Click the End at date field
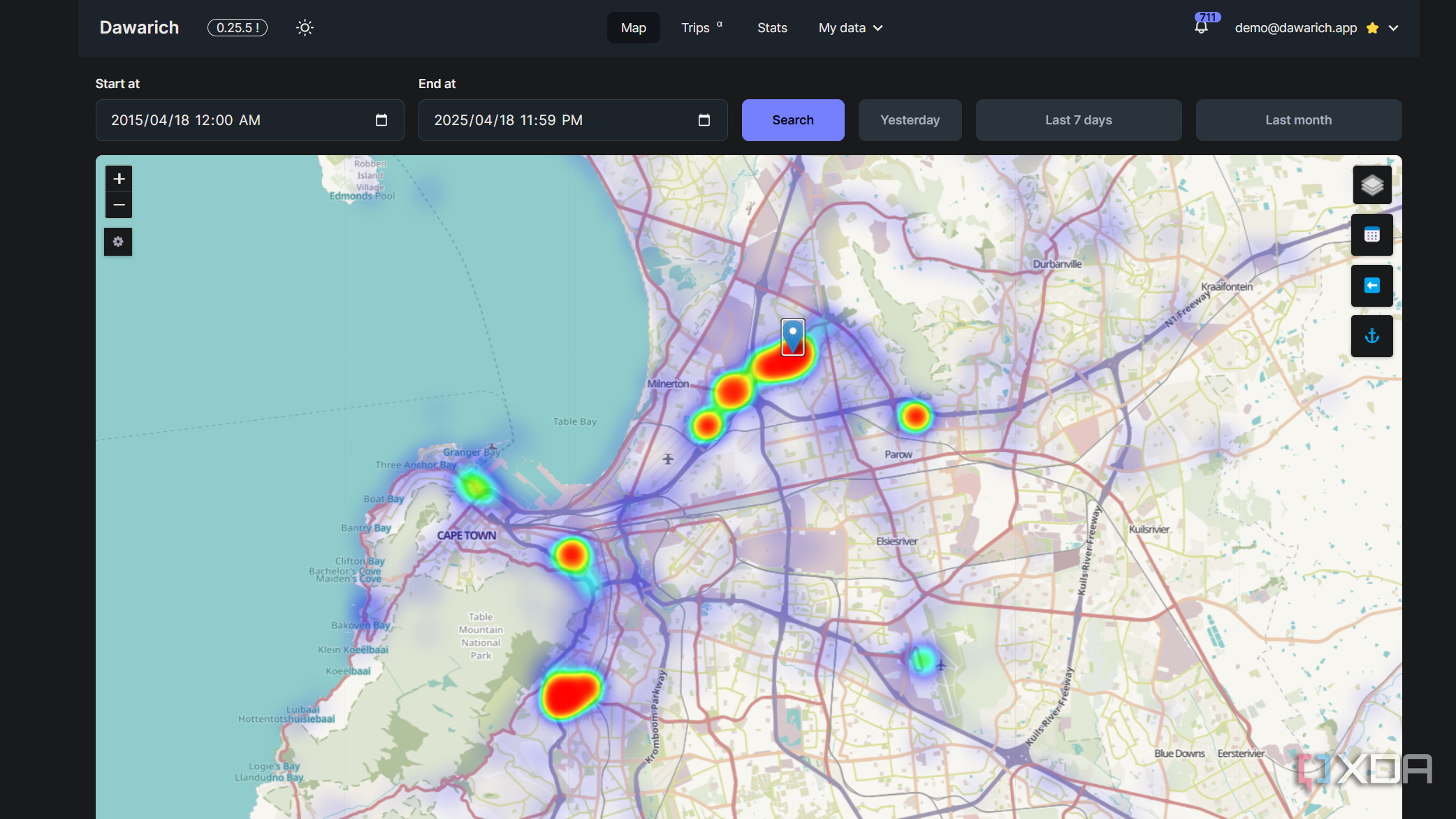 tap(573, 120)
